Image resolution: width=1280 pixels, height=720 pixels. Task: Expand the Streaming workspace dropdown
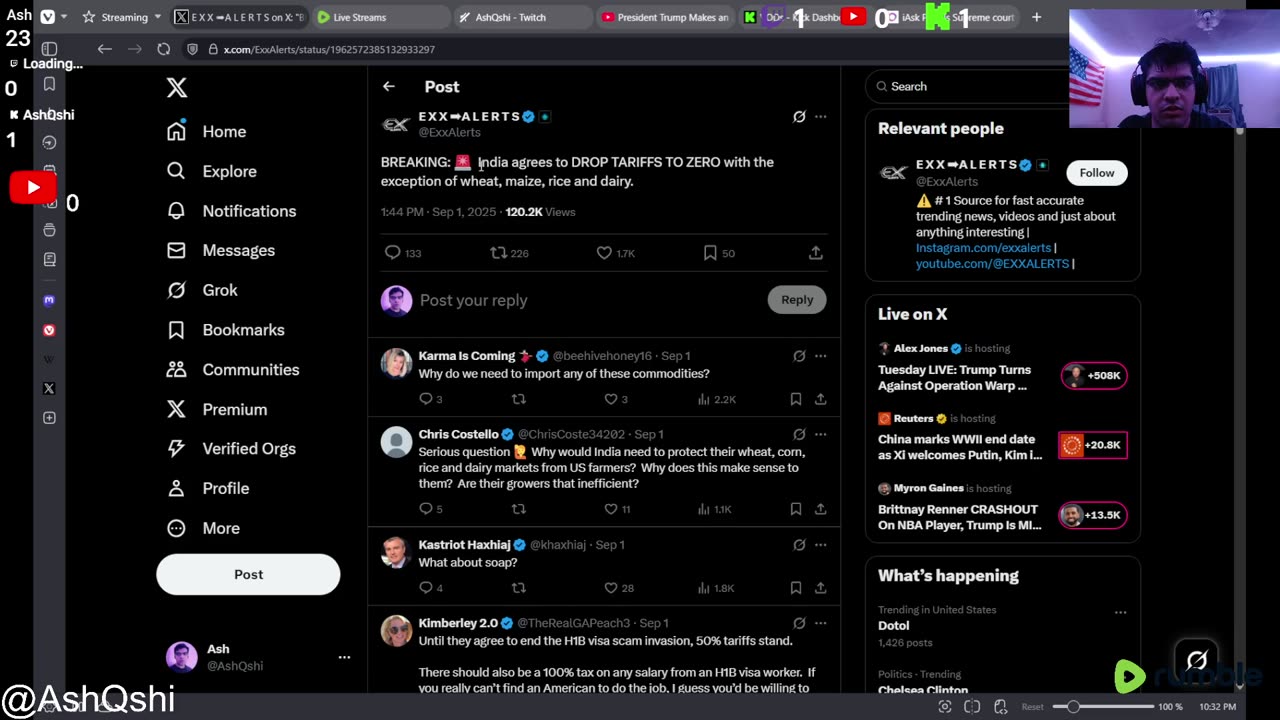(x=158, y=17)
